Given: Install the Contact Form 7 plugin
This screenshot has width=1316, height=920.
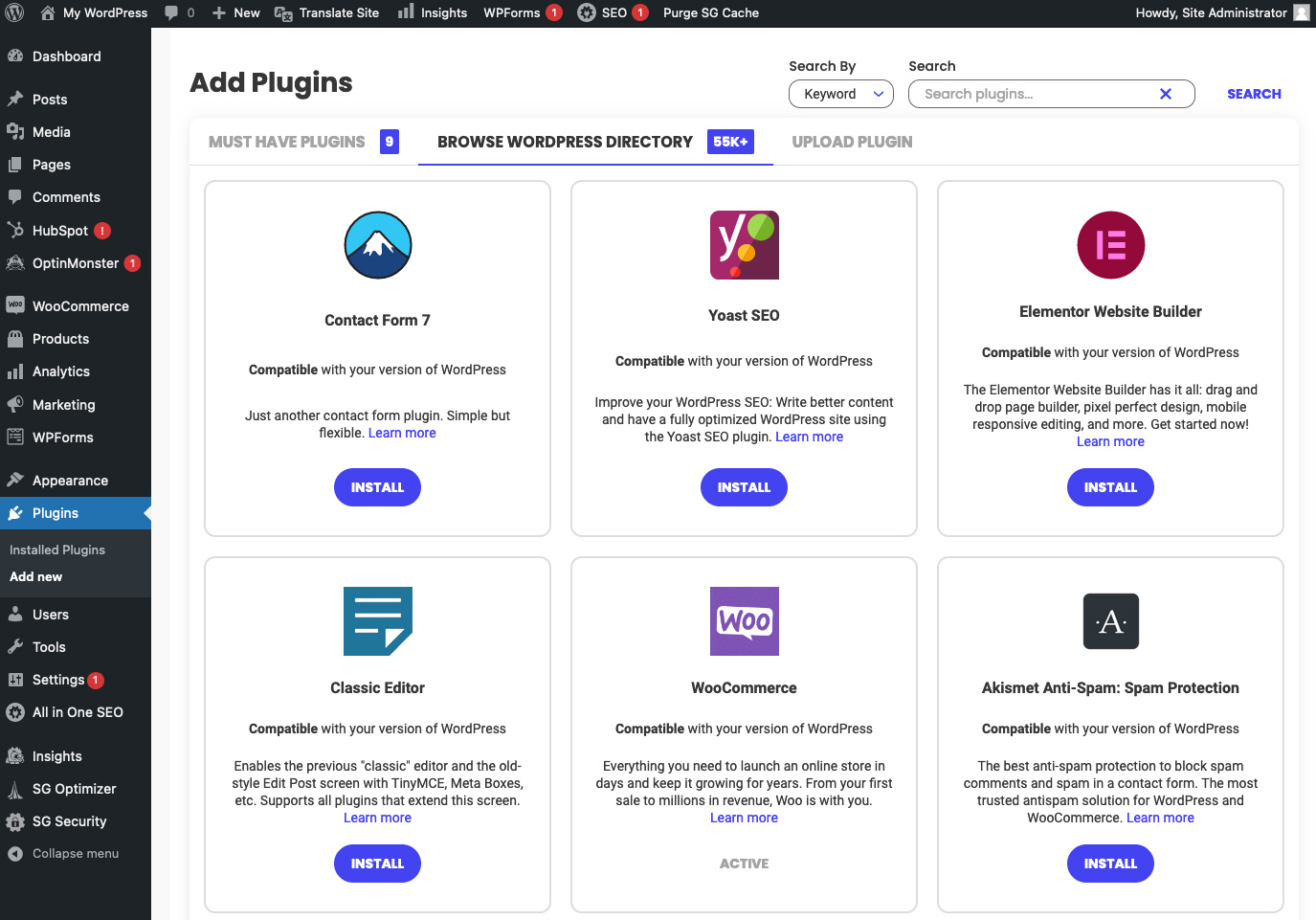Looking at the screenshot, I should (x=377, y=487).
